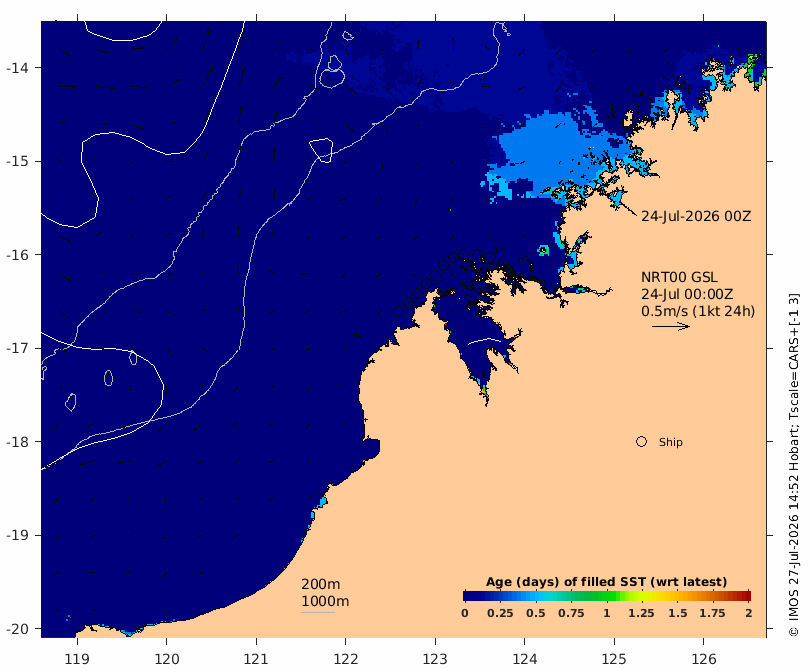Click the dark red colorbar end
This screenshot has width=810, height=672.
point(745,596)
